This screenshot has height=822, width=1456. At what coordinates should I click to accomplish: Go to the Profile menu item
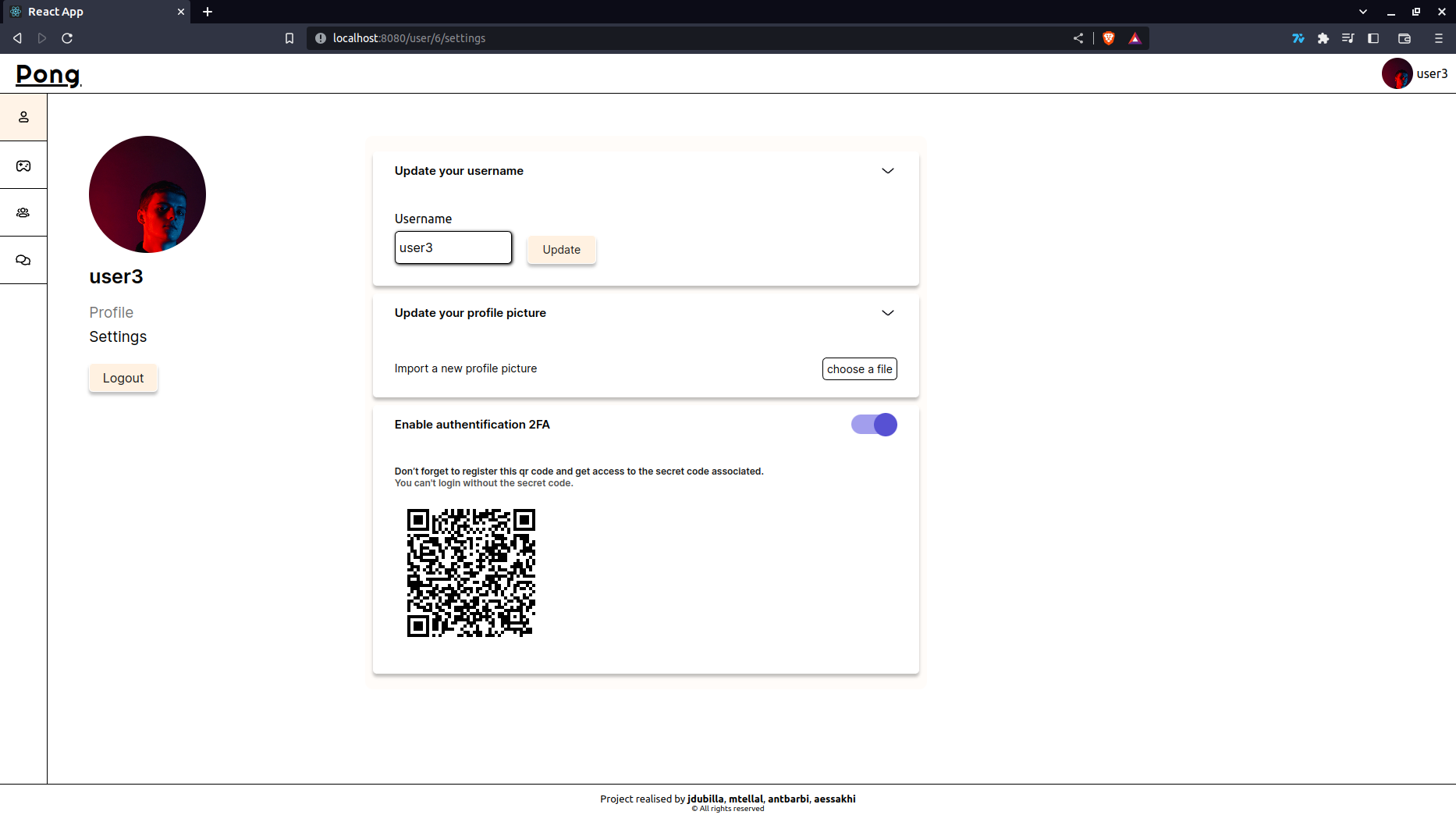tap(111, 312)
